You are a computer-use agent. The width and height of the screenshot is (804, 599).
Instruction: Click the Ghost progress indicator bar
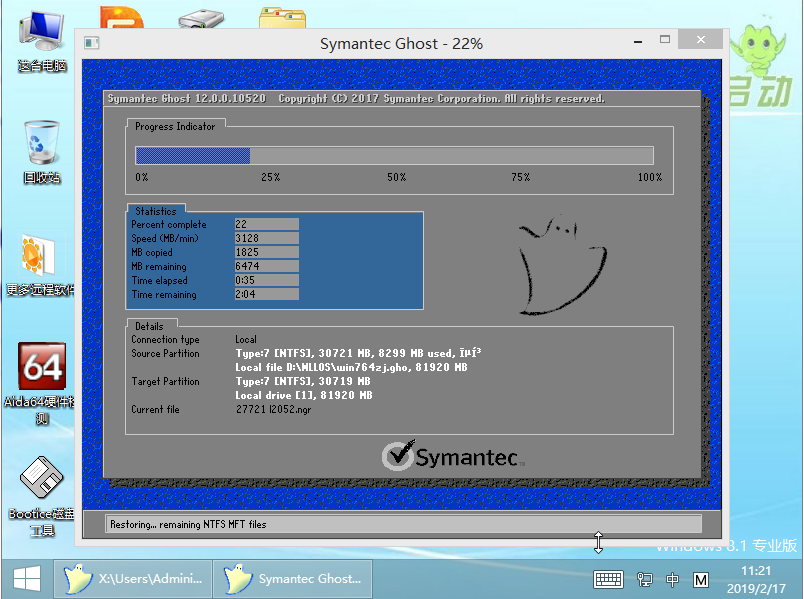click(x=394, y=155)
